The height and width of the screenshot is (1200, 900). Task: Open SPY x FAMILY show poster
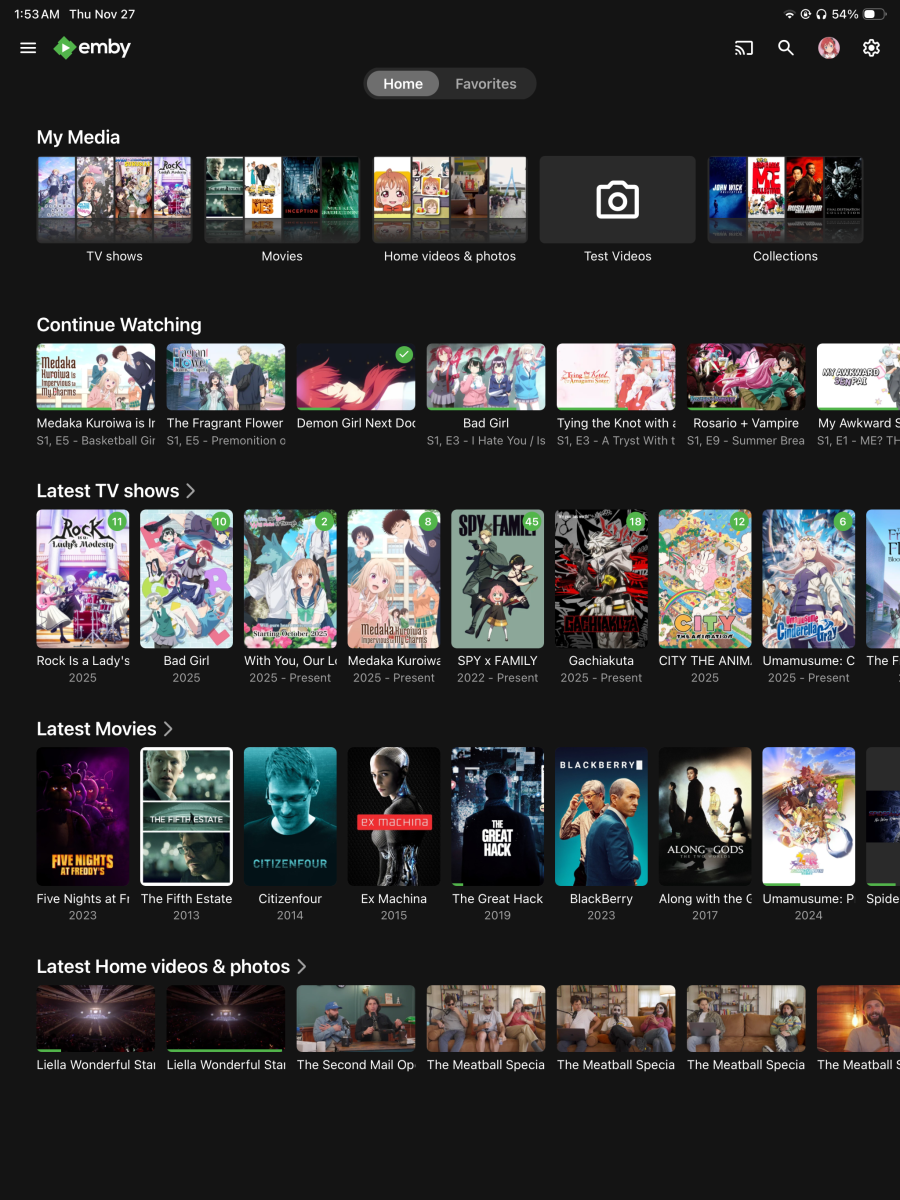click(497, 579)
